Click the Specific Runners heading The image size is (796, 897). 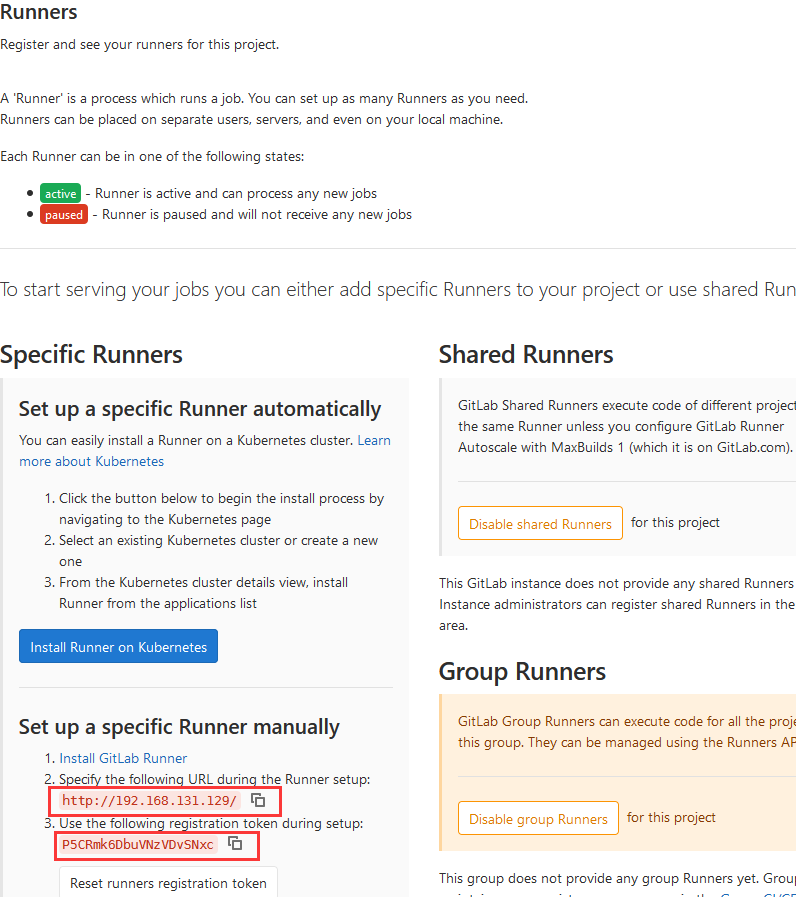pyautogui.click(x=92, y=355)
